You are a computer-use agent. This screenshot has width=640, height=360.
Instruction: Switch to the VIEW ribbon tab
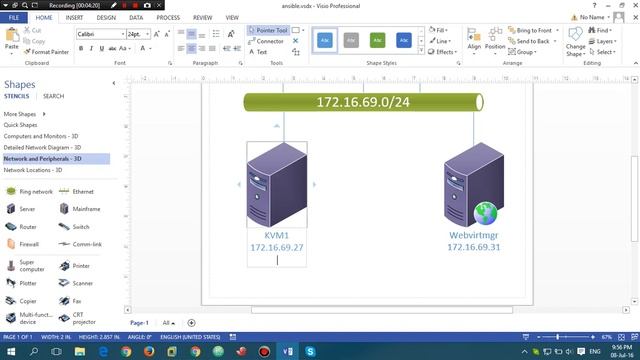232,18
